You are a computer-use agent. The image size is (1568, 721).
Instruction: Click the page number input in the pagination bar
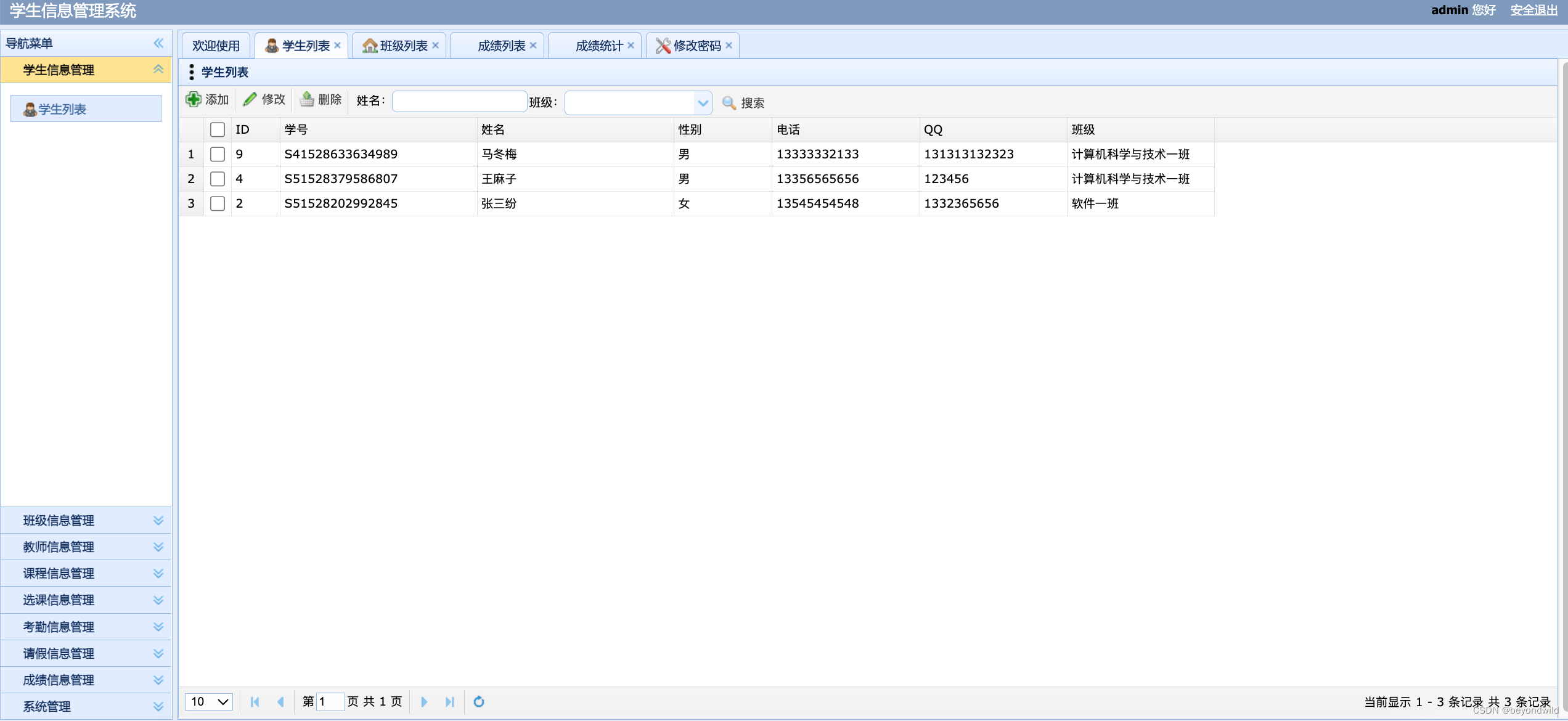[330, 702]
